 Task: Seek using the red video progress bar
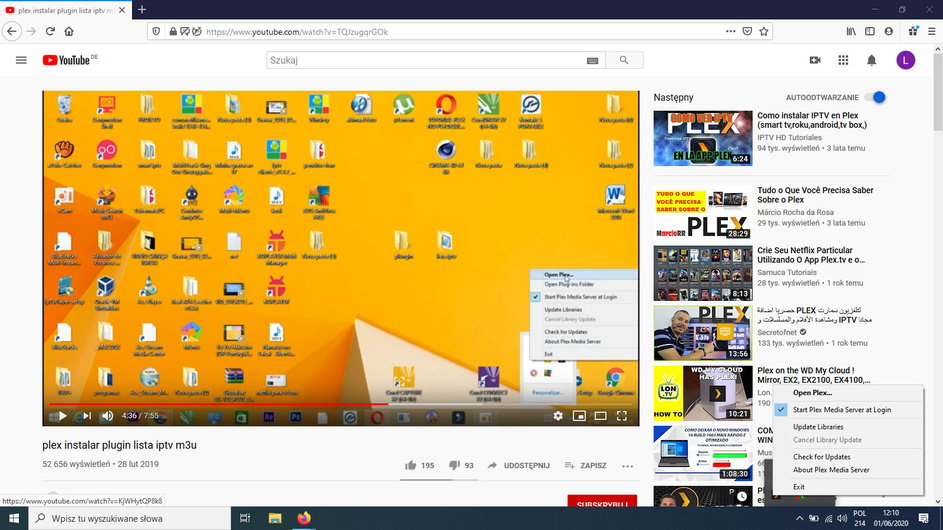(x=341, y=404)
